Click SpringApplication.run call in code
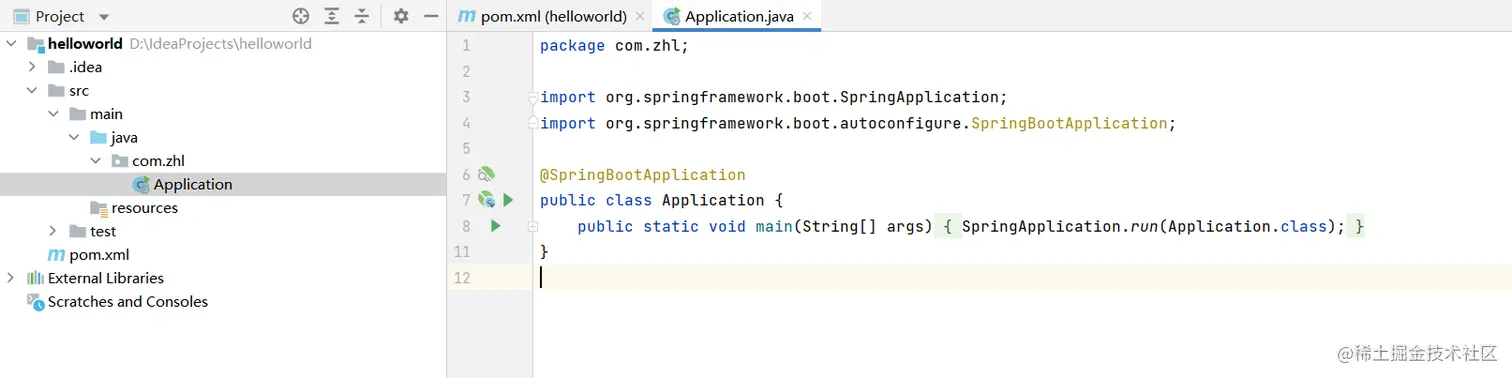1512x378 pixels. pyautogui.click(x=1153, y=226)
